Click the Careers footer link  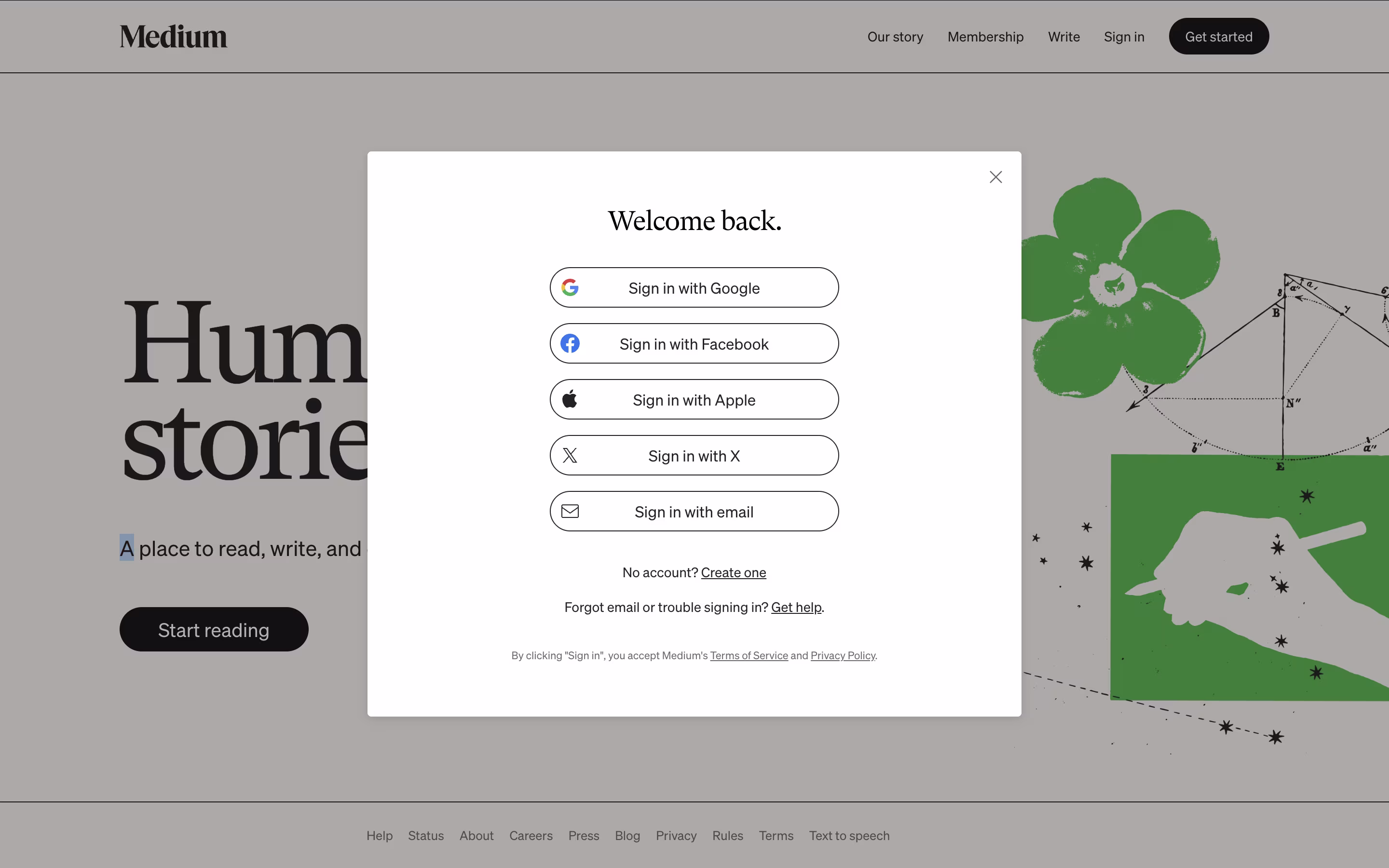(531, 835)
